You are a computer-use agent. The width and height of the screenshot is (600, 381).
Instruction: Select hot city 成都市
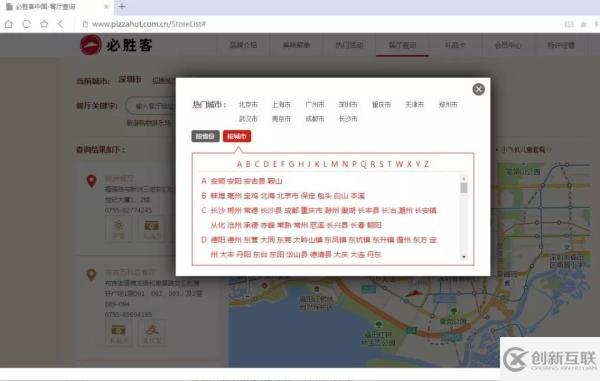pyautogui.click(x=315, y=119)
